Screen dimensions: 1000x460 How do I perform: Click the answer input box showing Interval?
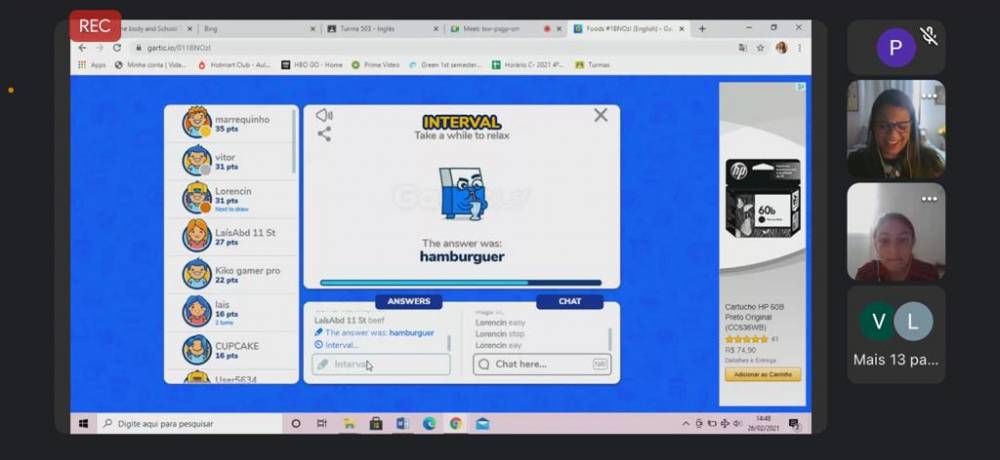coord(381,364)
